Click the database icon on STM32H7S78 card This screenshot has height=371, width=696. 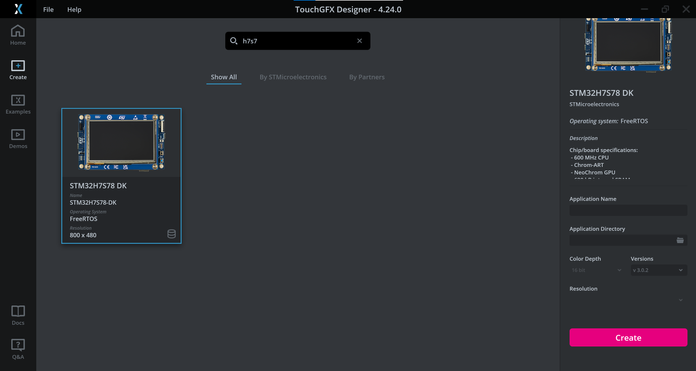click(x=171, y=234)
